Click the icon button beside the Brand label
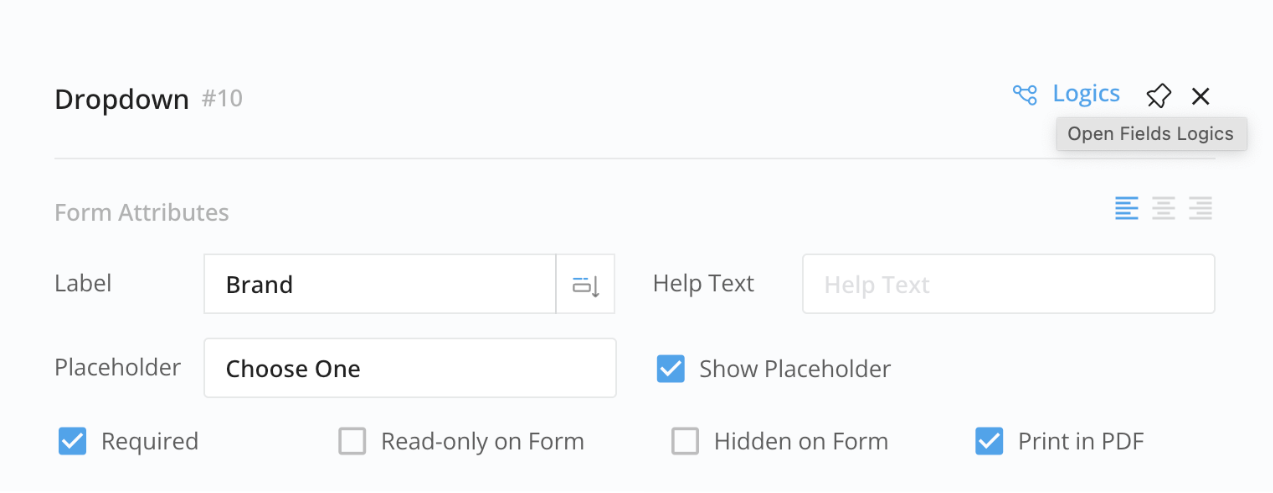This screenshot has height=493, width=1273. tap(585, 285)
